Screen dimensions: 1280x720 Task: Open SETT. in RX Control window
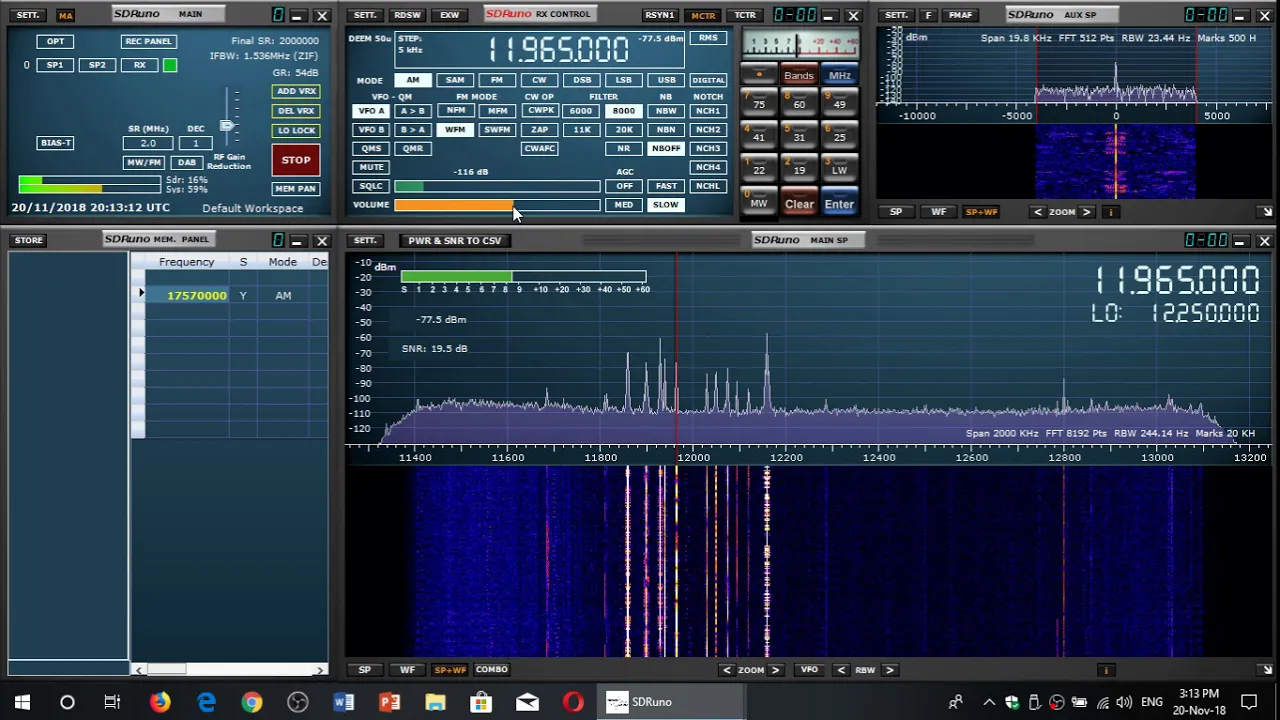[365, 15]
